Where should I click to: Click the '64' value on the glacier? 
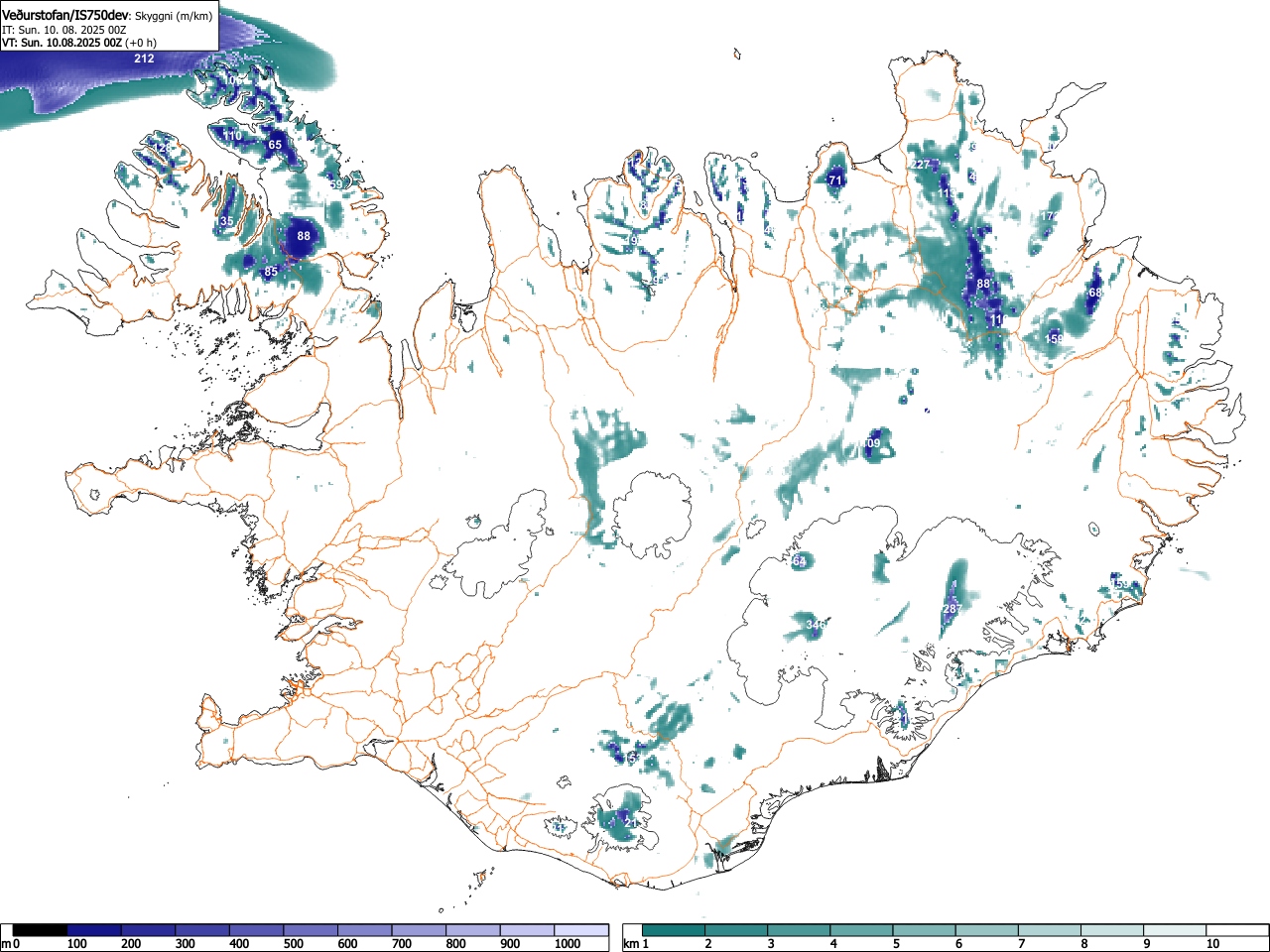tap(800, 562)
